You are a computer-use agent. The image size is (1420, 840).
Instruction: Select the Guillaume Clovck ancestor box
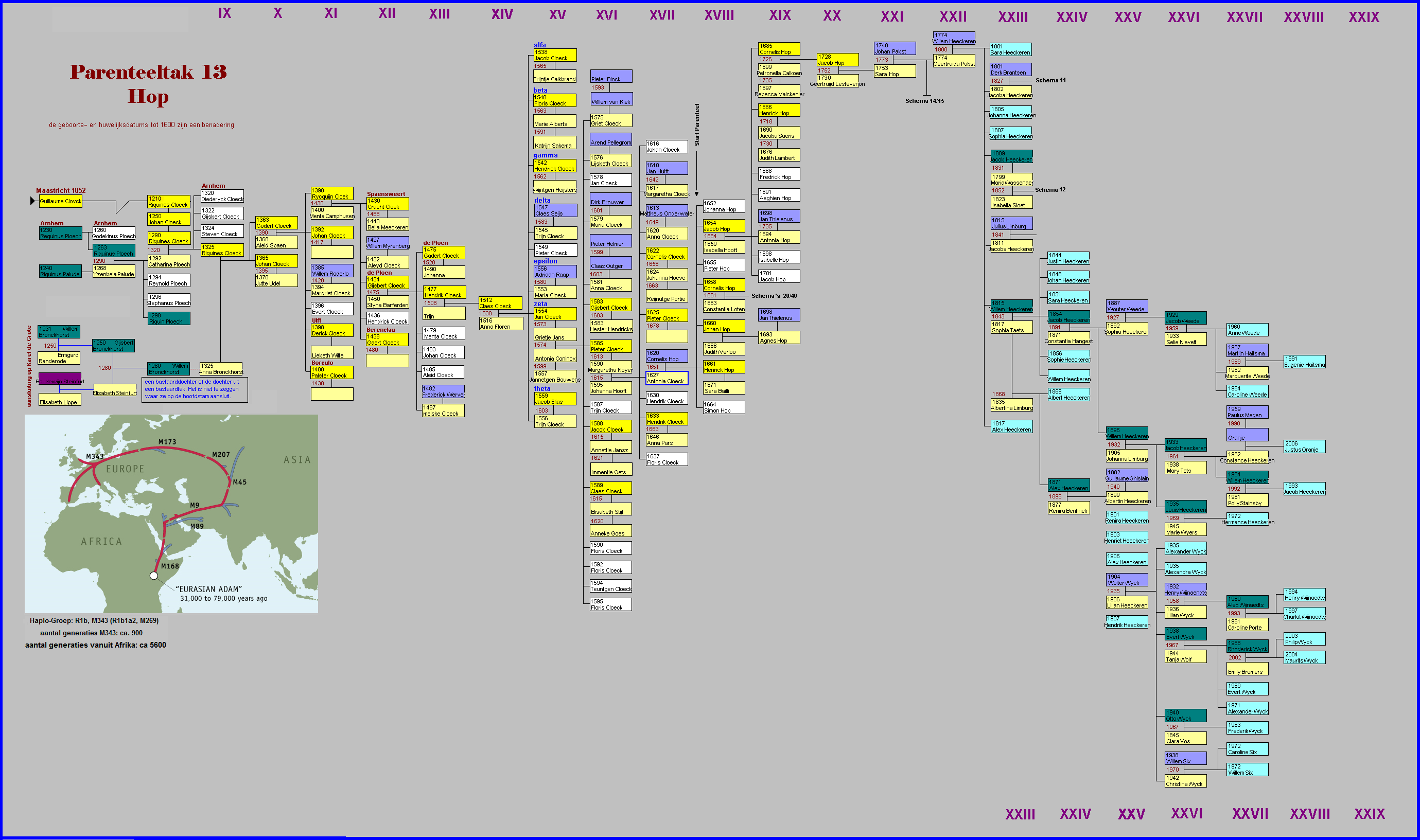pos(61,201)
